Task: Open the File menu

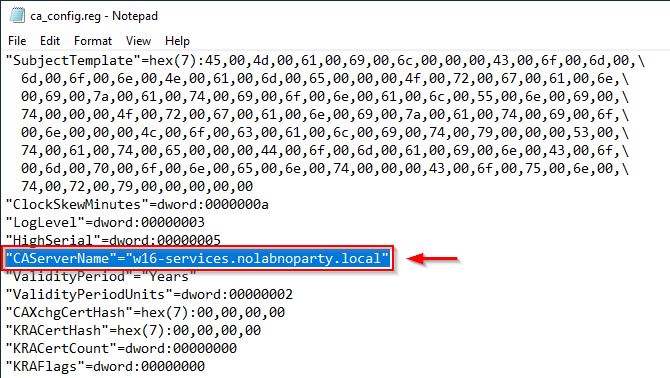Action: point(17,41)
